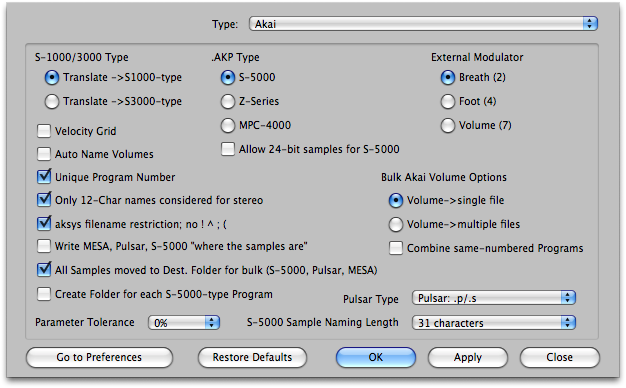Screen dimensions: 626x388
Task: Click the Bulk Akai Volume Options heading
Action: pyautogui.click(x=444, y=177)
